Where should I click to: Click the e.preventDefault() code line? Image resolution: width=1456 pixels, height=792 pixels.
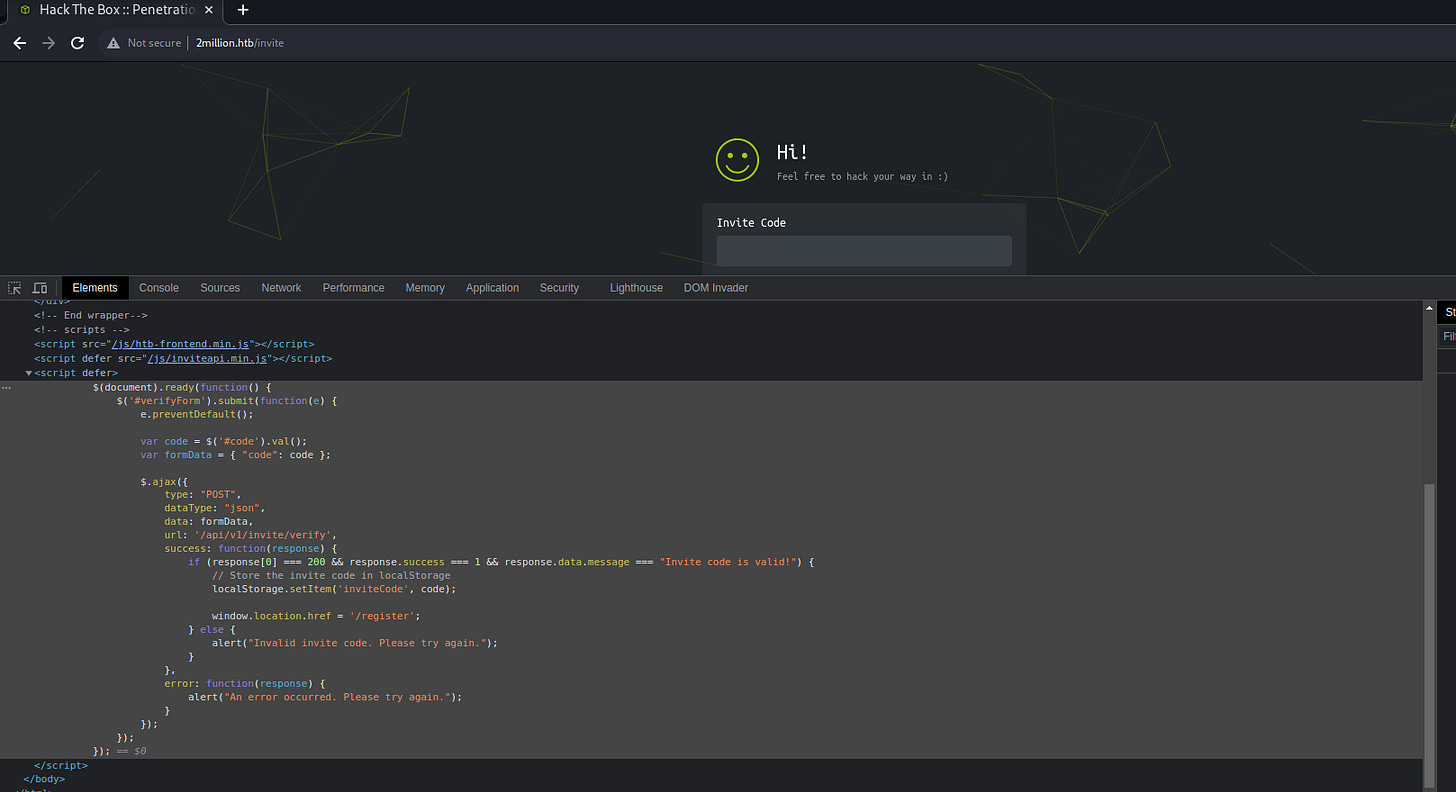click(x=197, y=414)
